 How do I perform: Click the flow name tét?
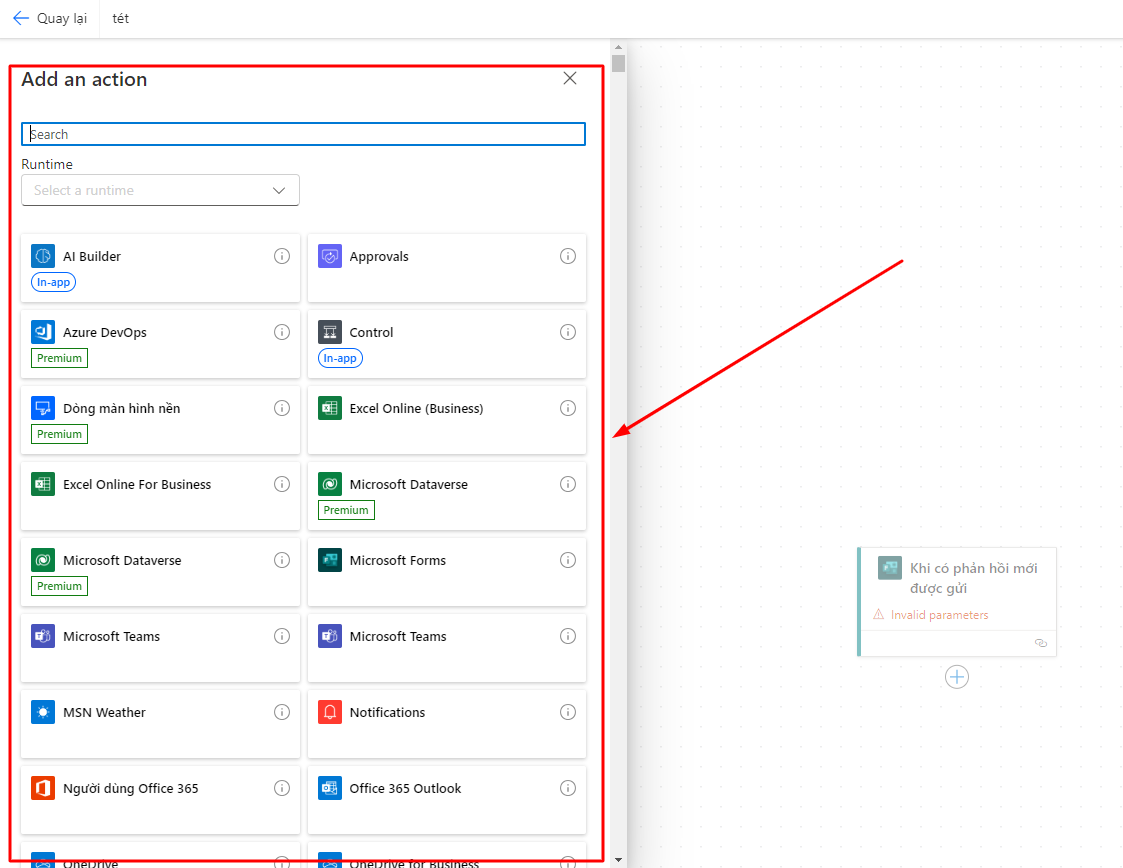pos(120,19)
